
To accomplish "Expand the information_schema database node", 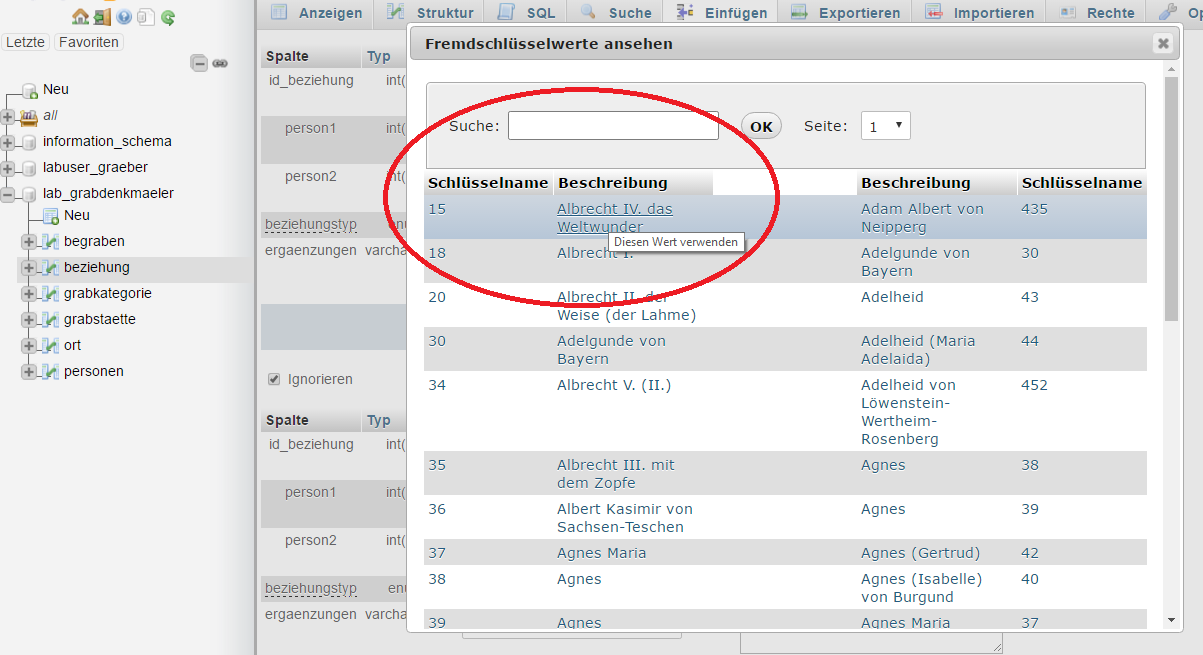I will (9, 141).
